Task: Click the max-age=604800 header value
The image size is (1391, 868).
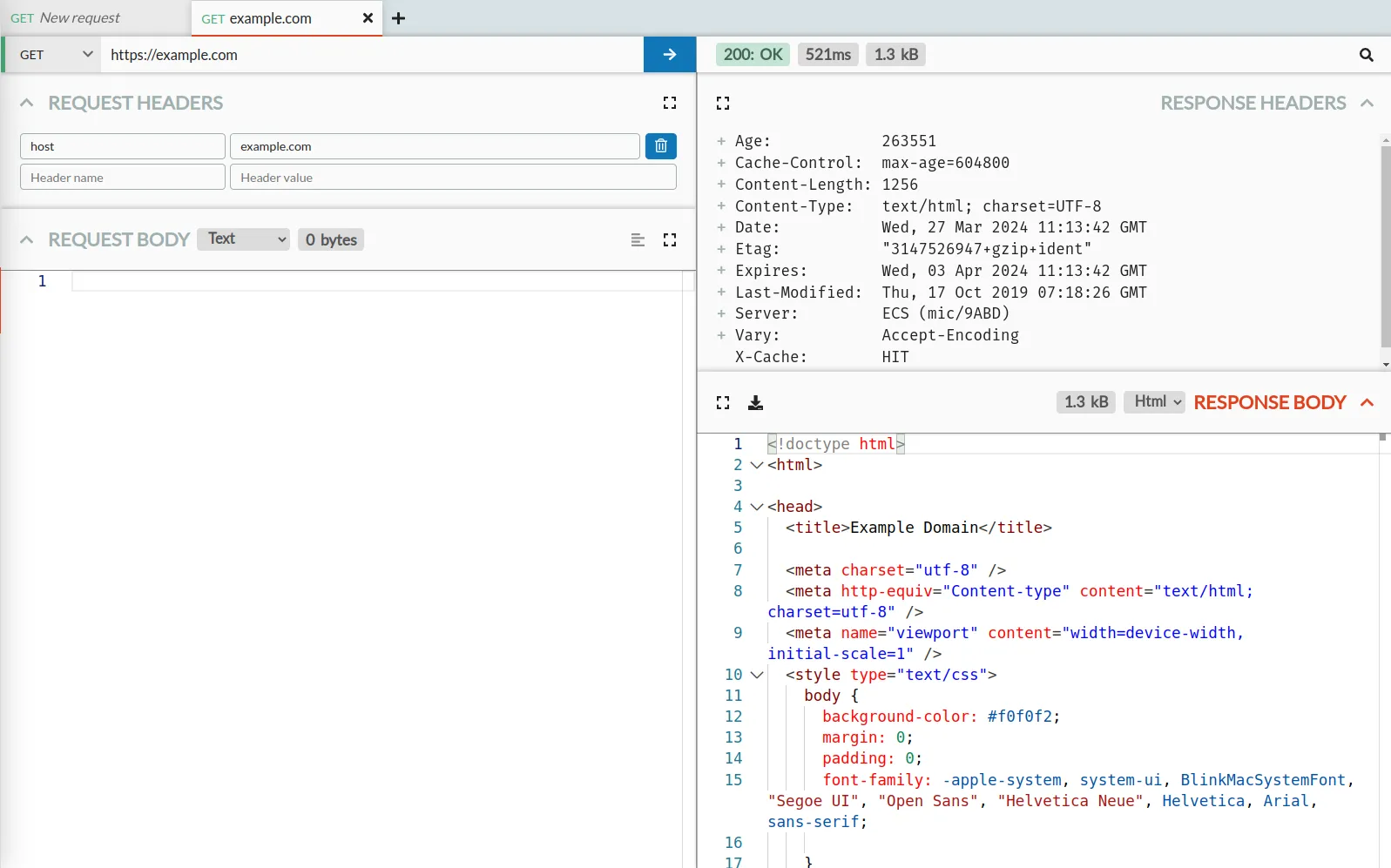Action: (946, 163)
